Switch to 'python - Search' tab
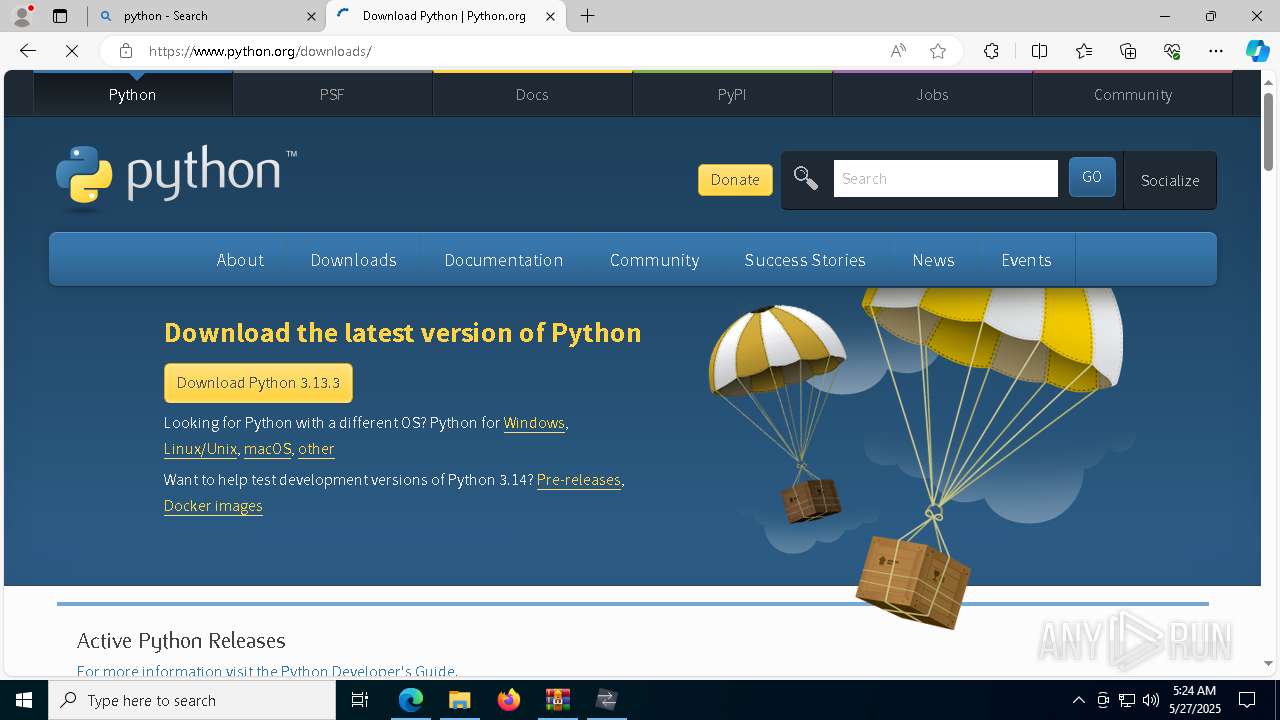Screen dimensions: 1280x720 click(x=206, y=16)
